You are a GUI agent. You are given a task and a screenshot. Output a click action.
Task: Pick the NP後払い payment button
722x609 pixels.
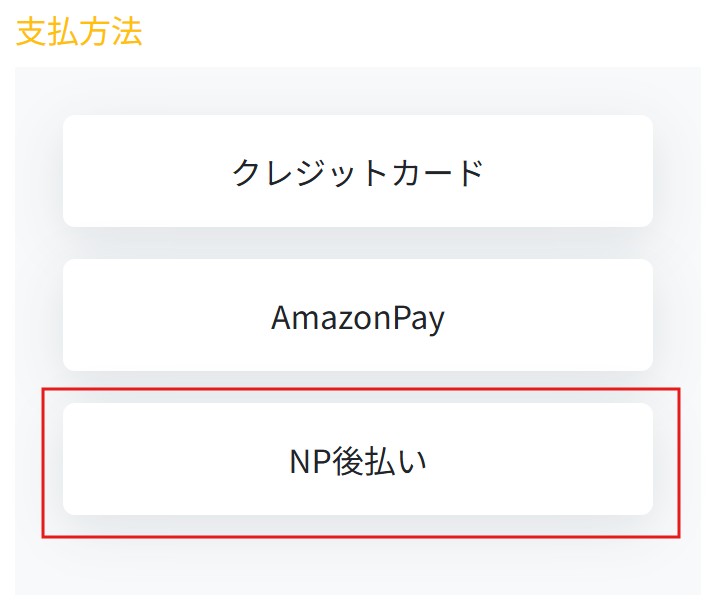(x=357, y=461)
